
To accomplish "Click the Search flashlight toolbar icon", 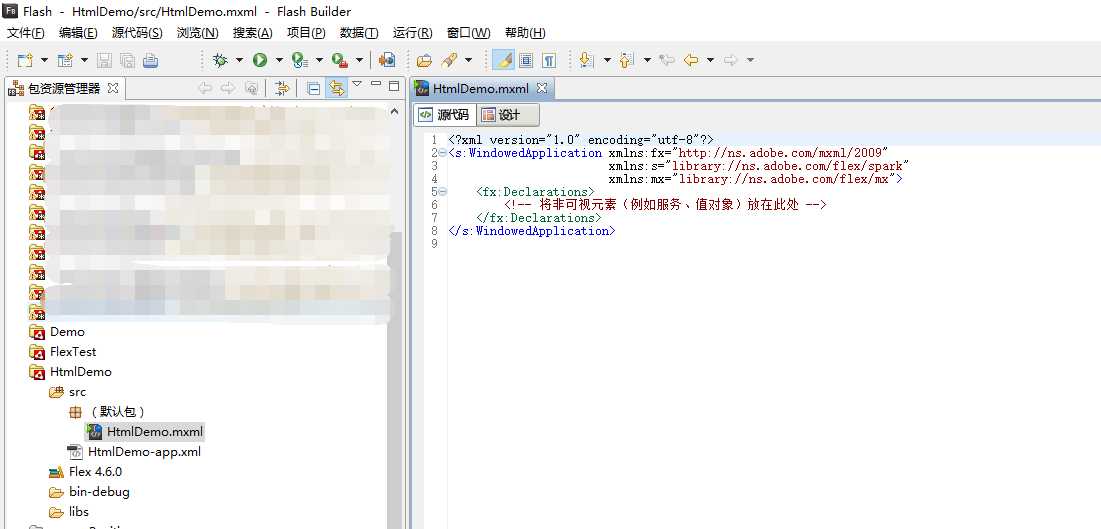I will tap(449, 60).
